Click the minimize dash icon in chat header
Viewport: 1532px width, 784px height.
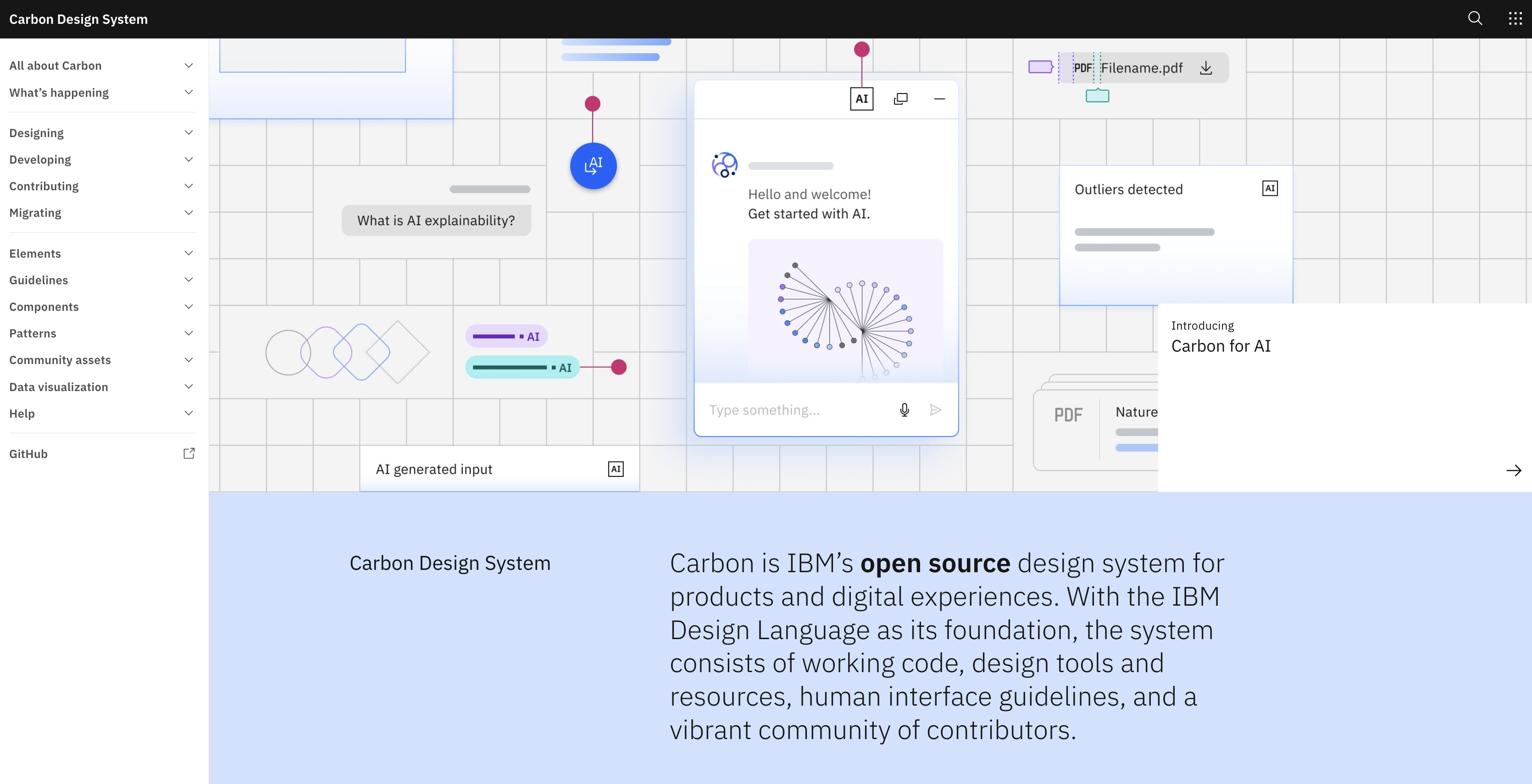(940, 99)
